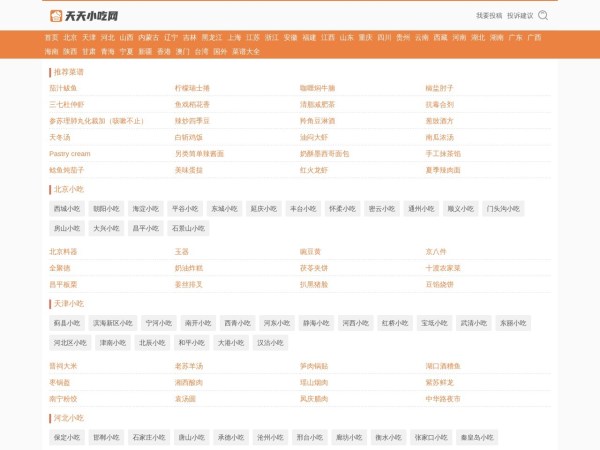Open the Pastry cream recipe link
This screenshot has width=600, height=450.
(70, 154)
